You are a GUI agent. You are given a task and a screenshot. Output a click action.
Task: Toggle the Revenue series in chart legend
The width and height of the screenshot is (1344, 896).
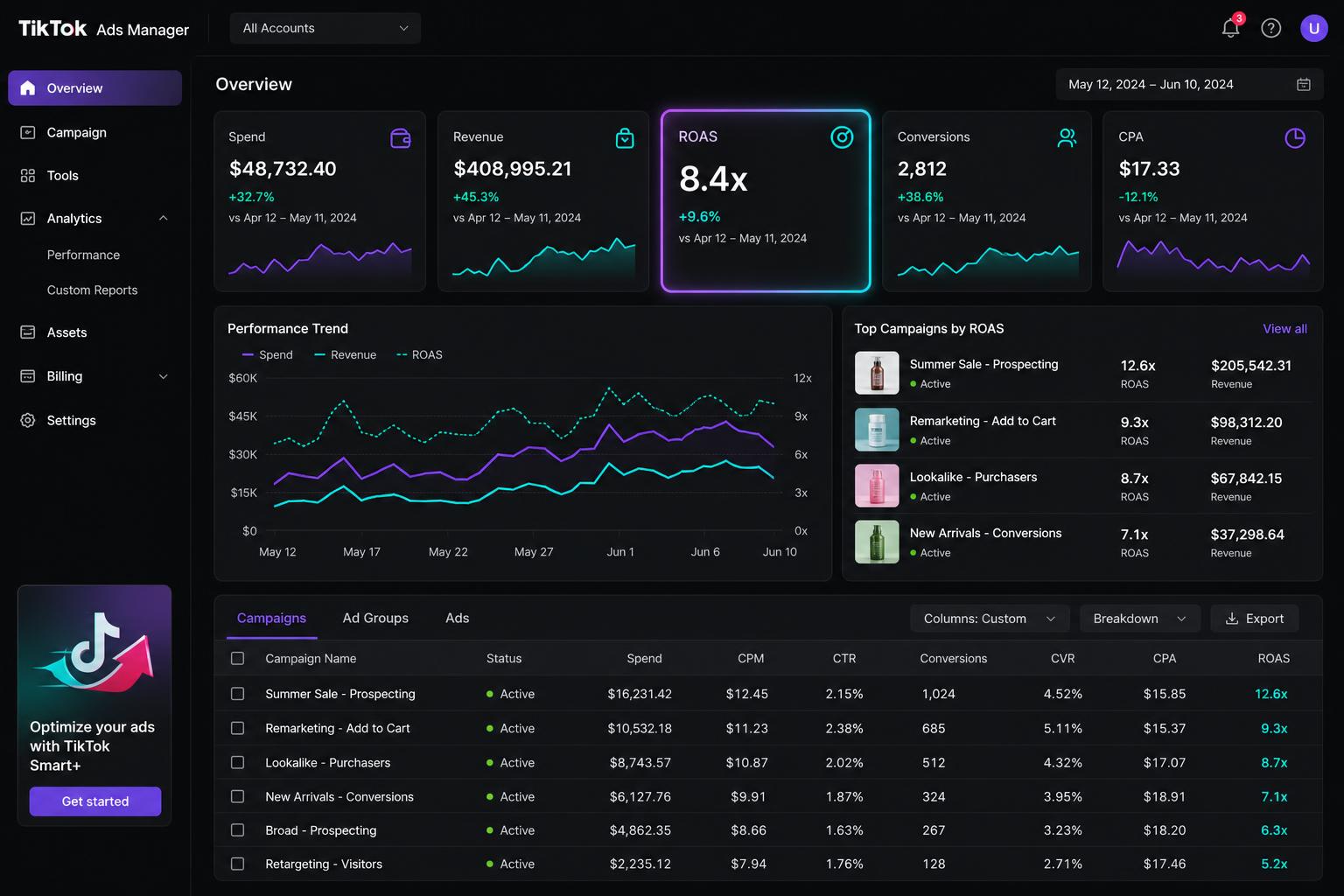pos(345,354)
